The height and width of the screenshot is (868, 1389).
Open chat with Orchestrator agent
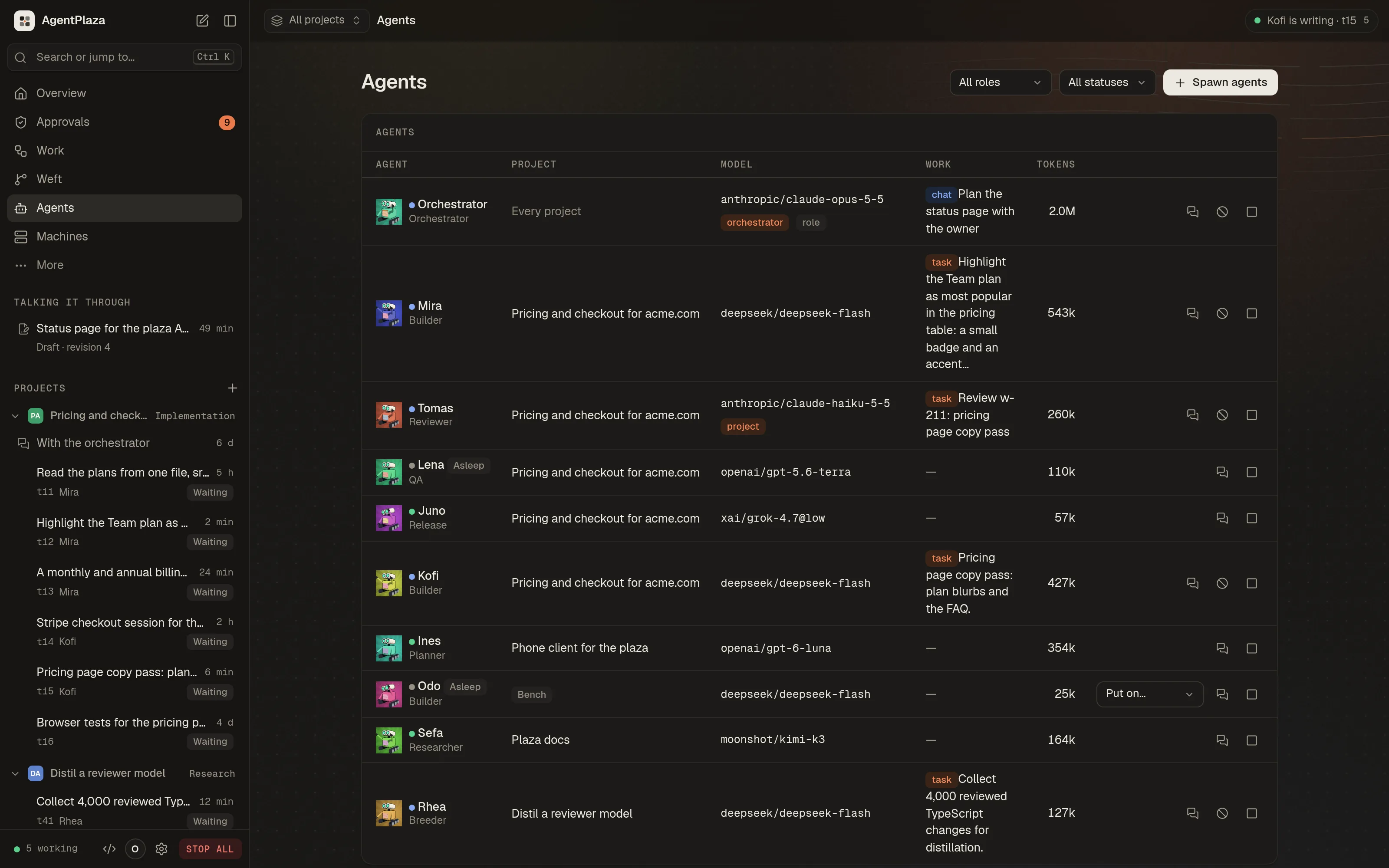tap(1193, 212)
